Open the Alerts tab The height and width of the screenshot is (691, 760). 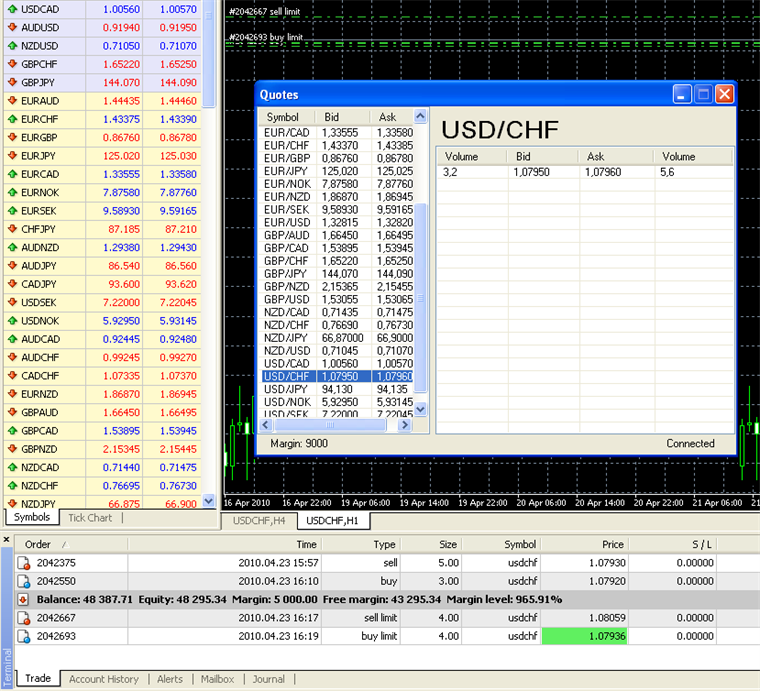[170, 679]
